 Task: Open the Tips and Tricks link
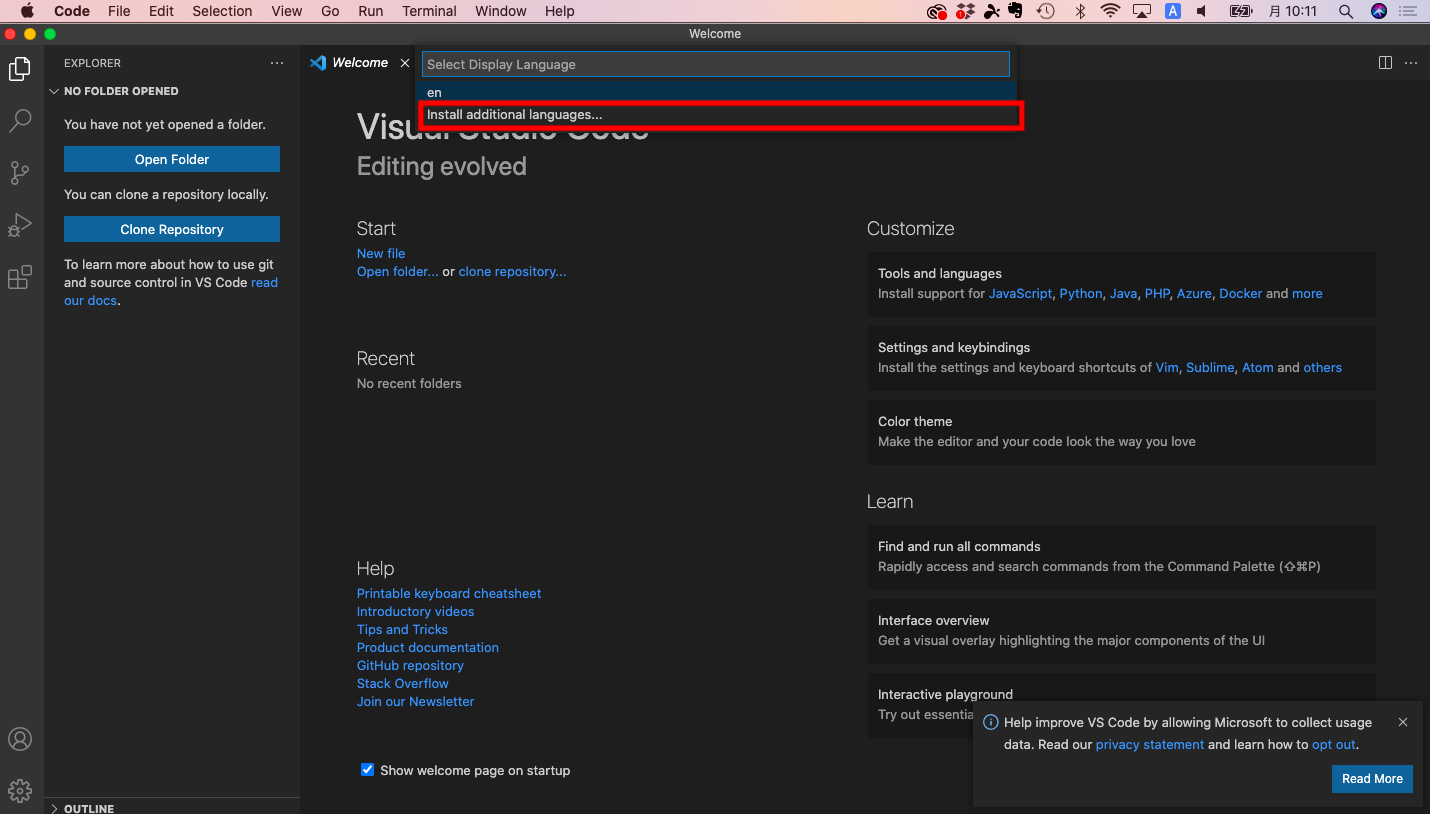click(402, 629)
